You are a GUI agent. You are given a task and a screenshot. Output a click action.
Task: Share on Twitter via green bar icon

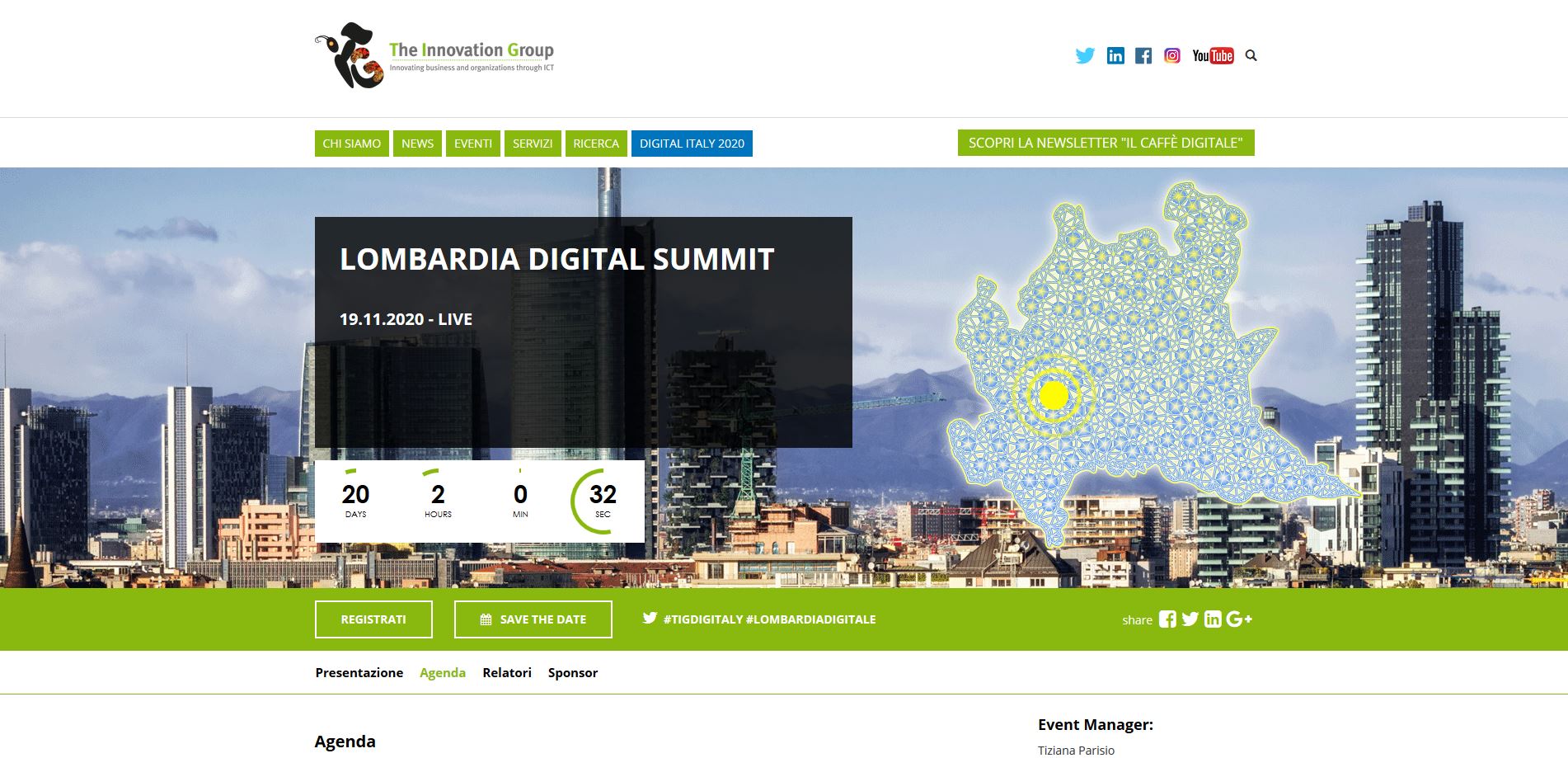click(x=1190, y=619)
